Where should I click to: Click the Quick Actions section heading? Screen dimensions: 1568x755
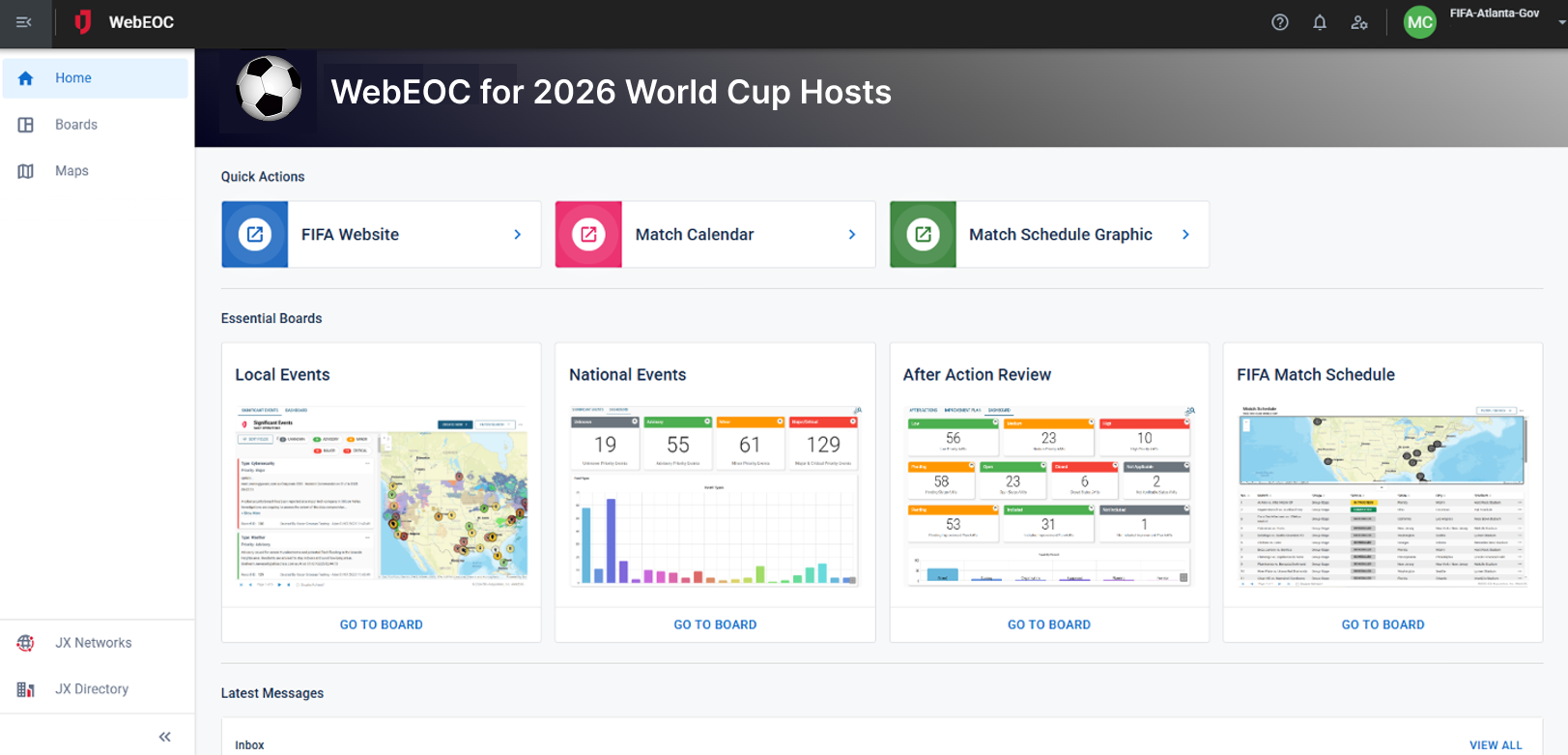263,177
